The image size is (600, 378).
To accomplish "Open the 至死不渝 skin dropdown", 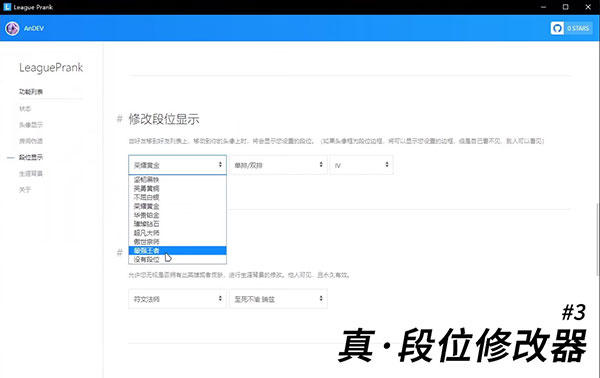I will pos(278,299).
